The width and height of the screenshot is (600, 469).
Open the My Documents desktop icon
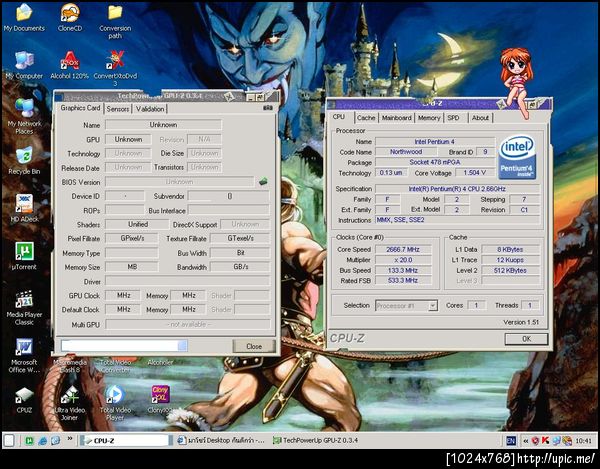point(24,17)
